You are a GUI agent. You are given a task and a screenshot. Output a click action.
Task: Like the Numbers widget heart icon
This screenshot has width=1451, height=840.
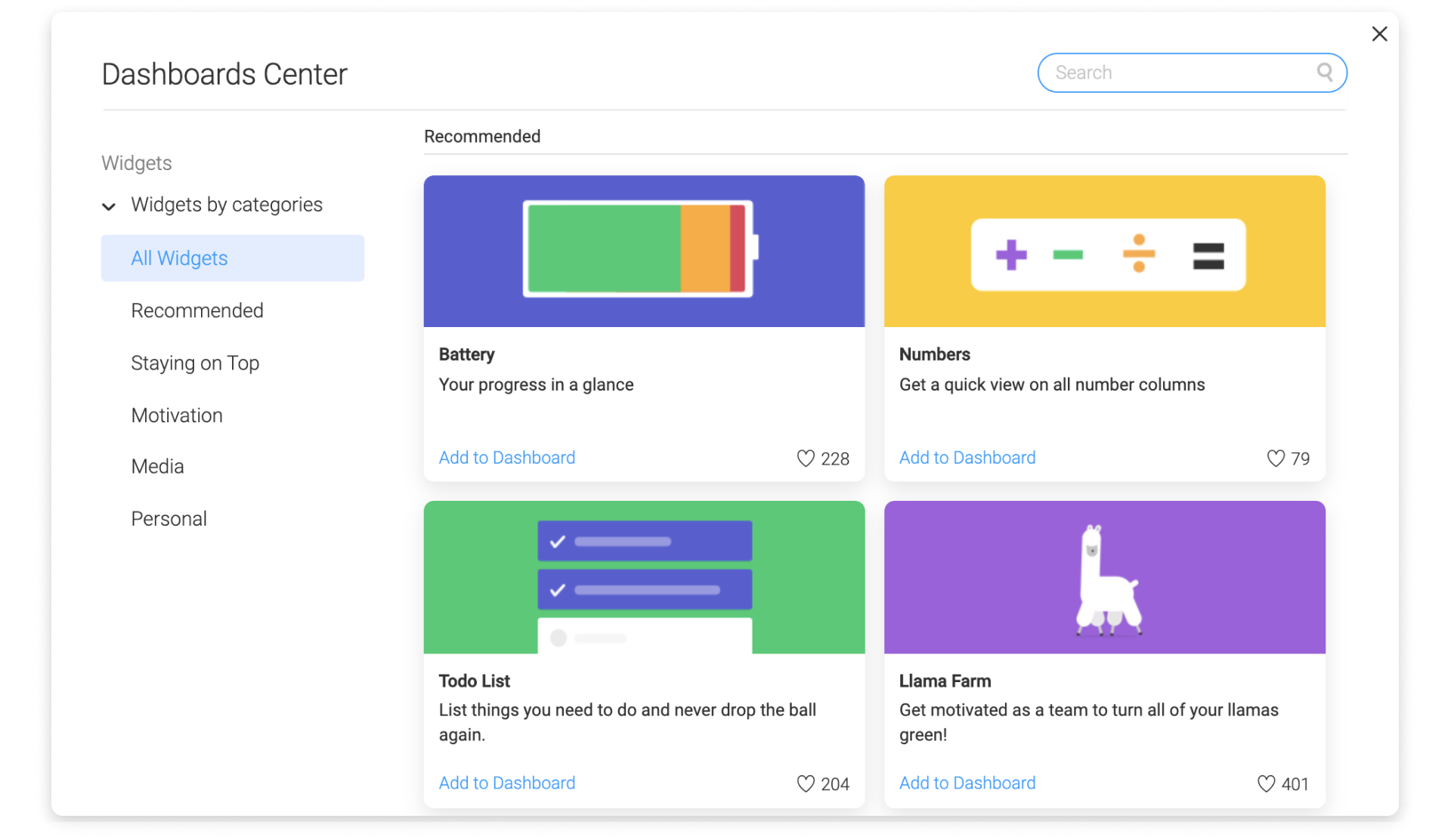(1276, 459)
